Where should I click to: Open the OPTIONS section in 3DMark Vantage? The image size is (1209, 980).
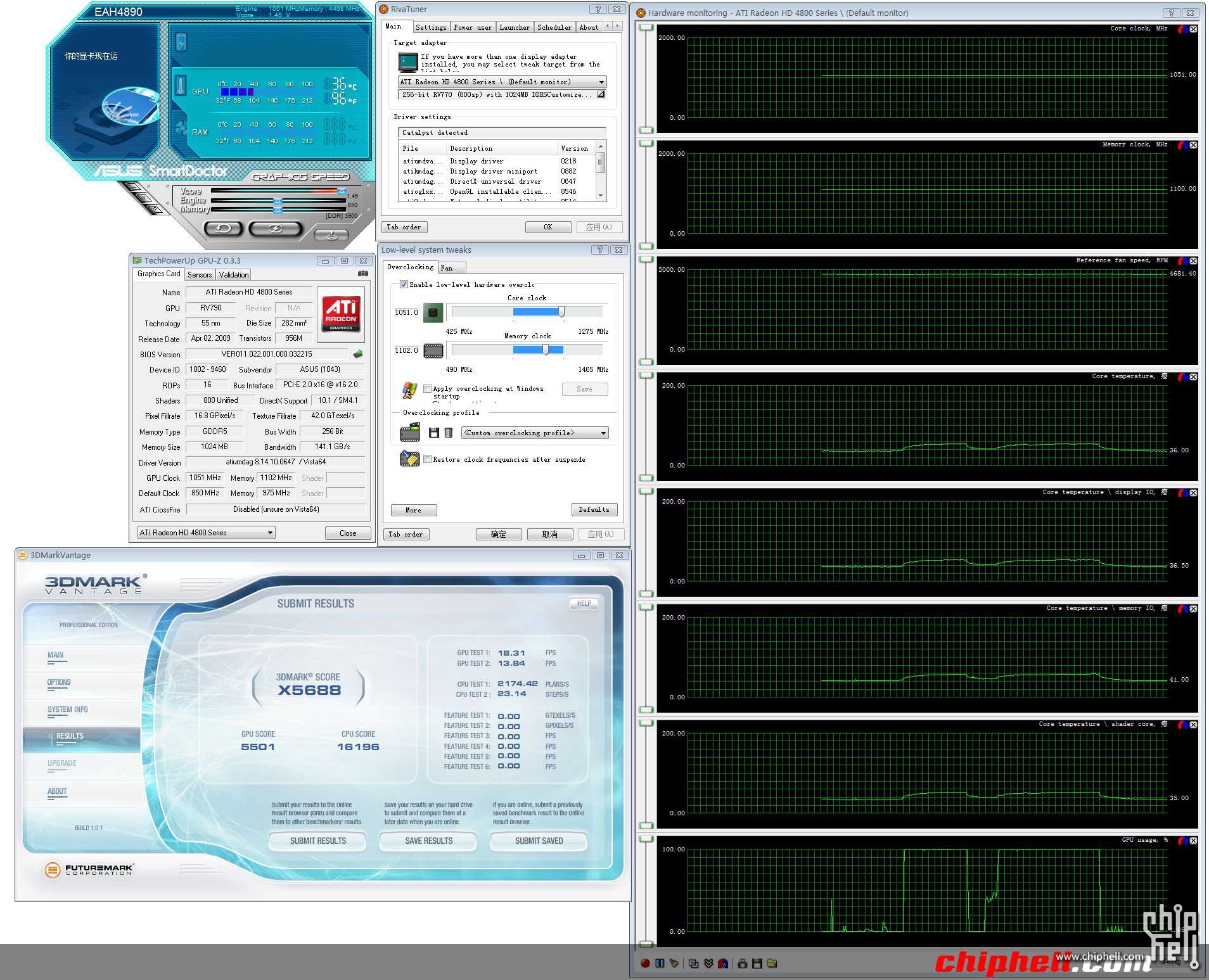59,682
